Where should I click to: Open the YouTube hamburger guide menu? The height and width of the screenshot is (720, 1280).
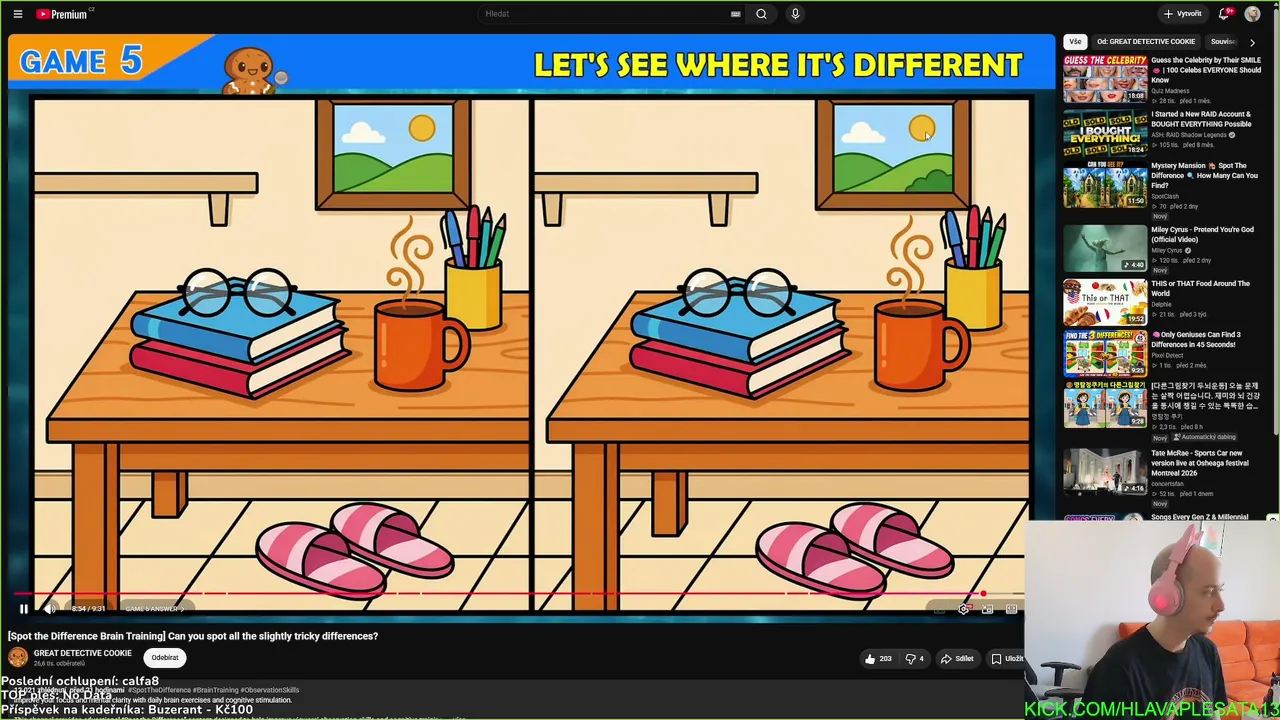(x=17, y=14)
